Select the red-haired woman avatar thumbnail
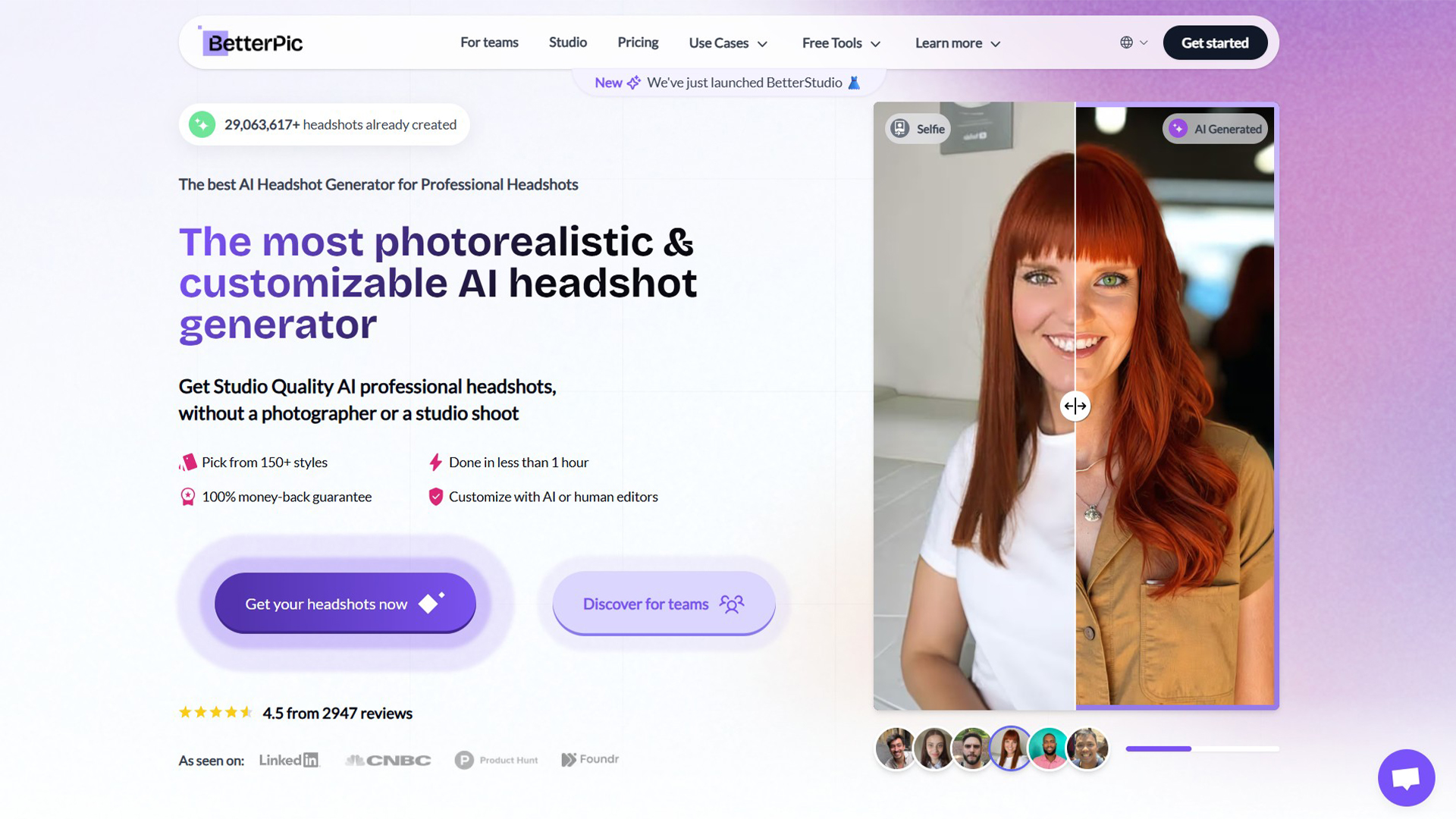 [x=1011, y=748]
